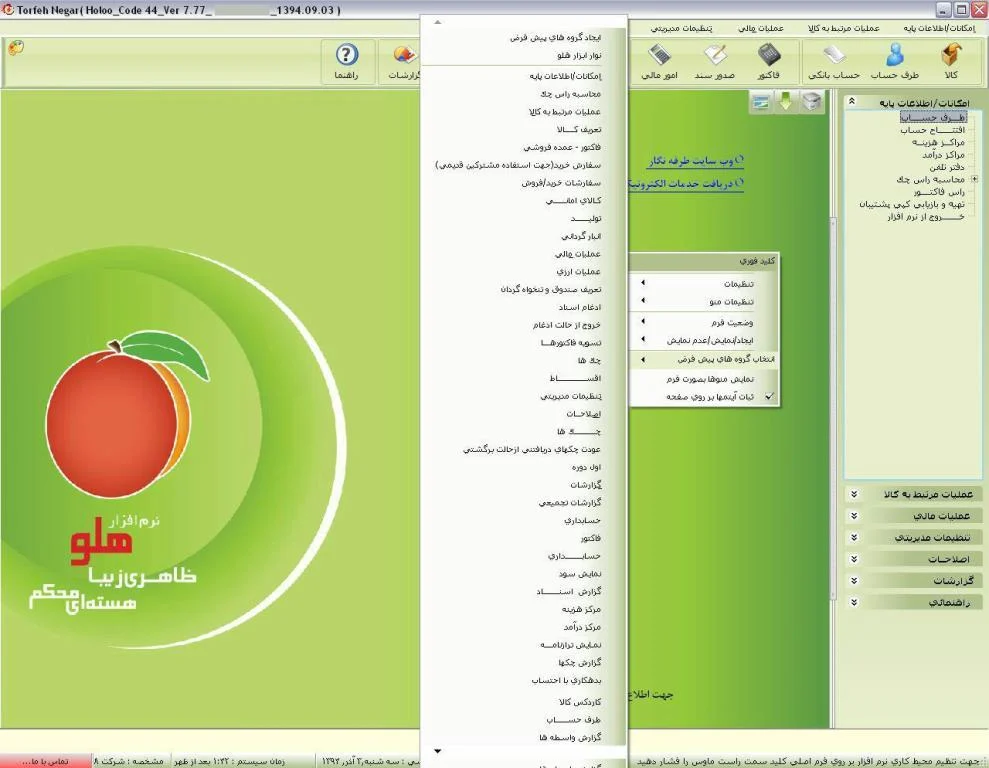Open the عملیات مرتبط به کالا menu bar item
Screen dimensions: 989x768
[843, 28]
